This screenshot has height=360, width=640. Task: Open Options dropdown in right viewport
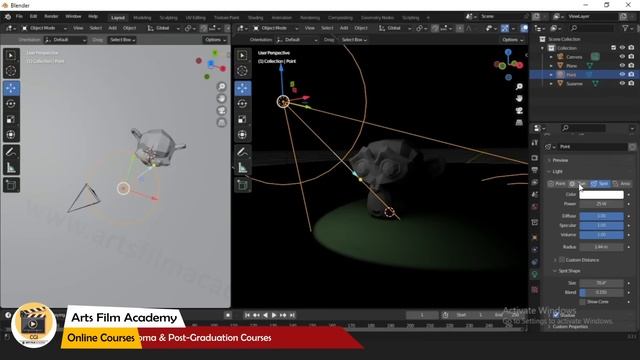coord(512,40)
